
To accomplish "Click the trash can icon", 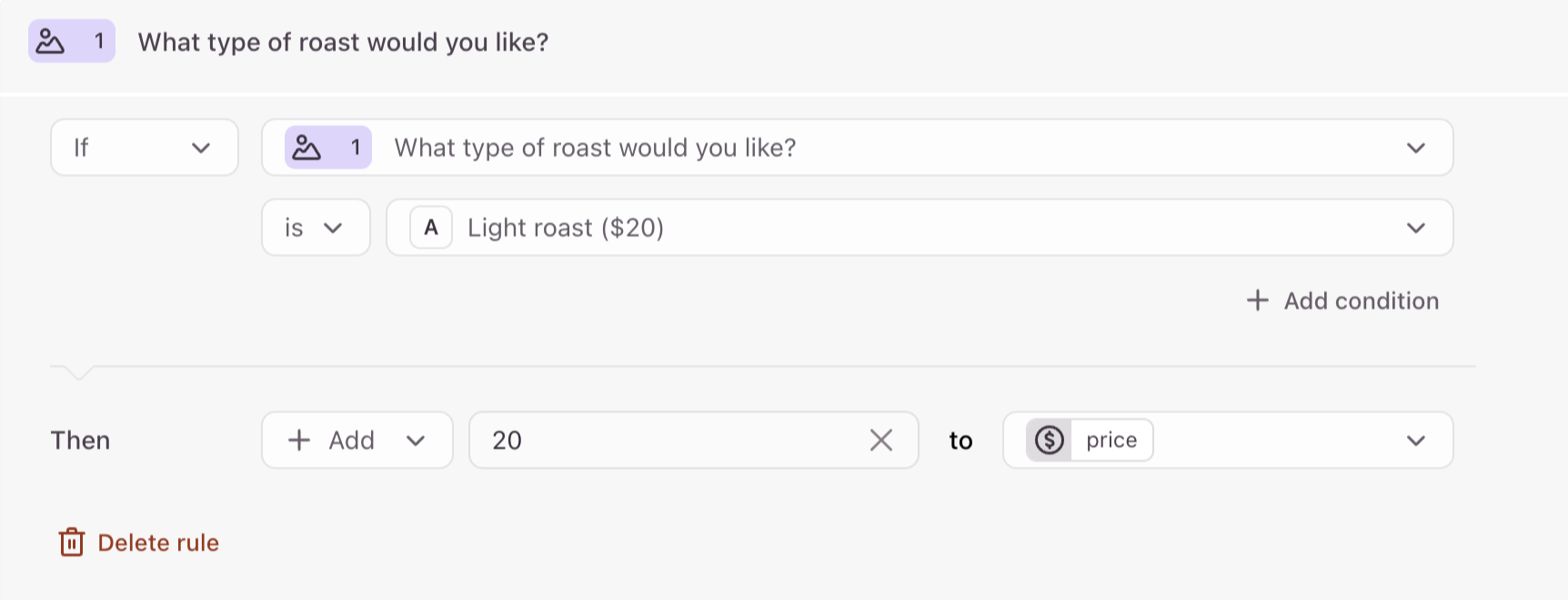I will 72,542.
